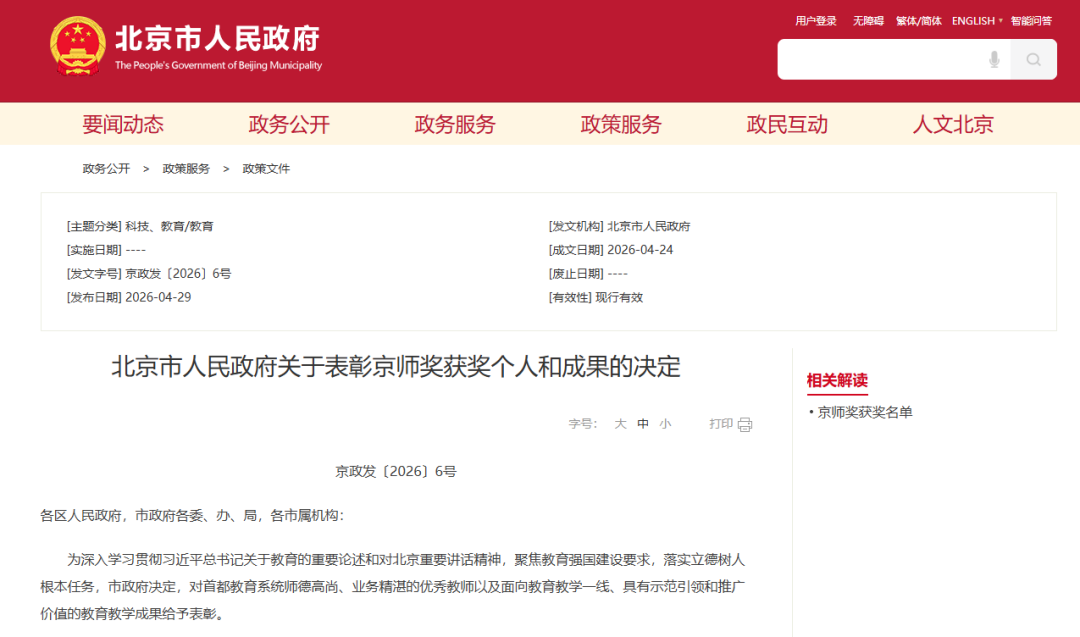The width and height of the screenshot is (1080, 637).
Task: Open the 政策服务 menu
Action: (x=621, y=125)
